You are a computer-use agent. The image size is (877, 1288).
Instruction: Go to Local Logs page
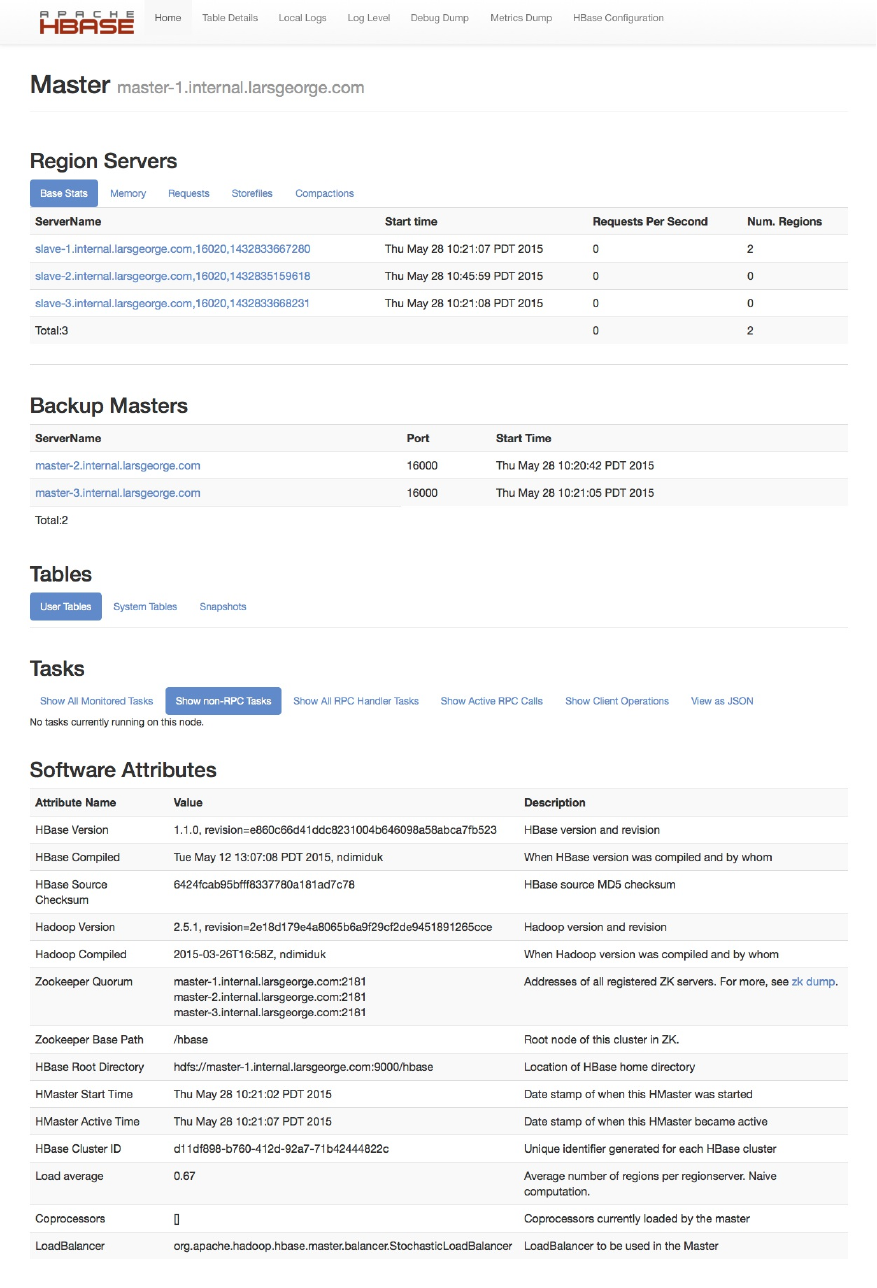coord(302,18)
